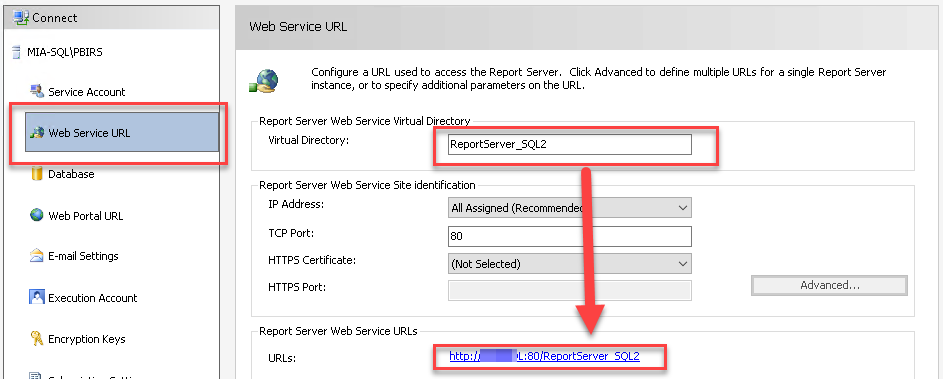Open the Encryption Keys page

tap(87, 339)
